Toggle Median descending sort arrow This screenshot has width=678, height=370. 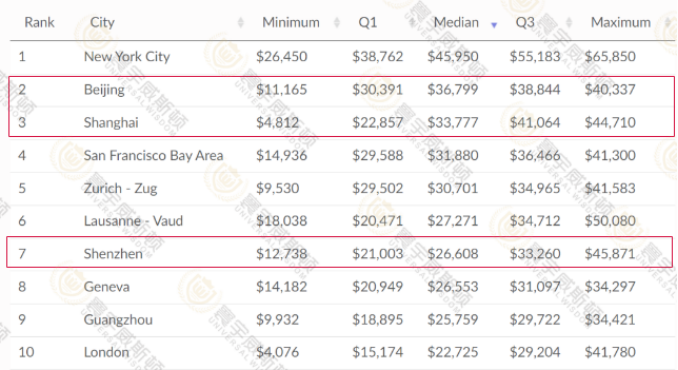pos(494,25)
